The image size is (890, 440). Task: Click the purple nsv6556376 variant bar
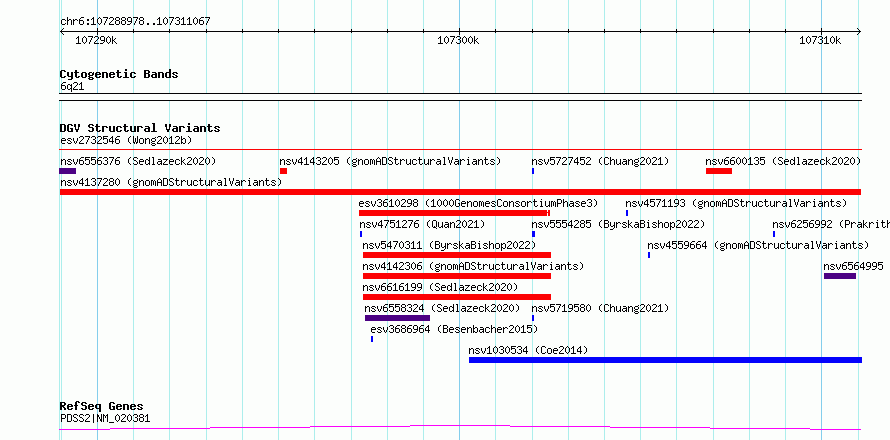pyautogui.click(x=68, y=171)
